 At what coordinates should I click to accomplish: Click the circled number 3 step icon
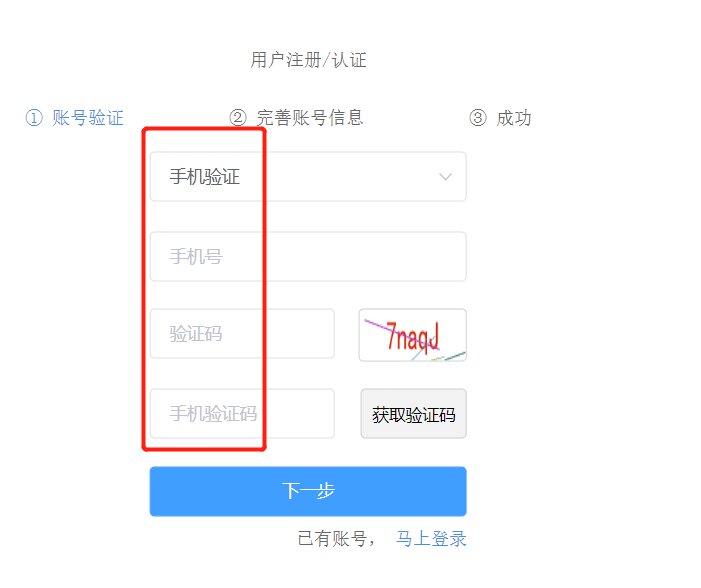click(x=477, y=118)
